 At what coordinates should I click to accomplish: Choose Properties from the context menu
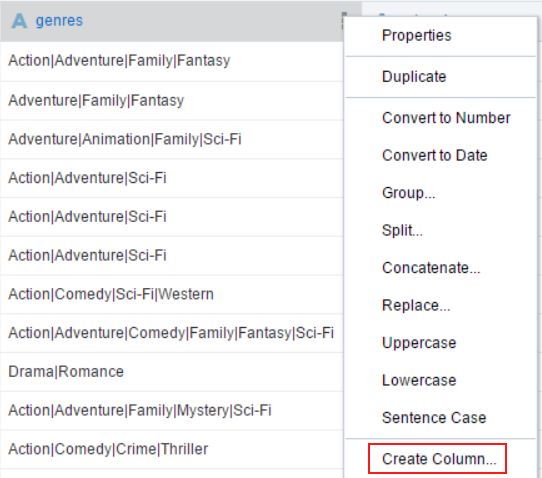pos(417,36)
